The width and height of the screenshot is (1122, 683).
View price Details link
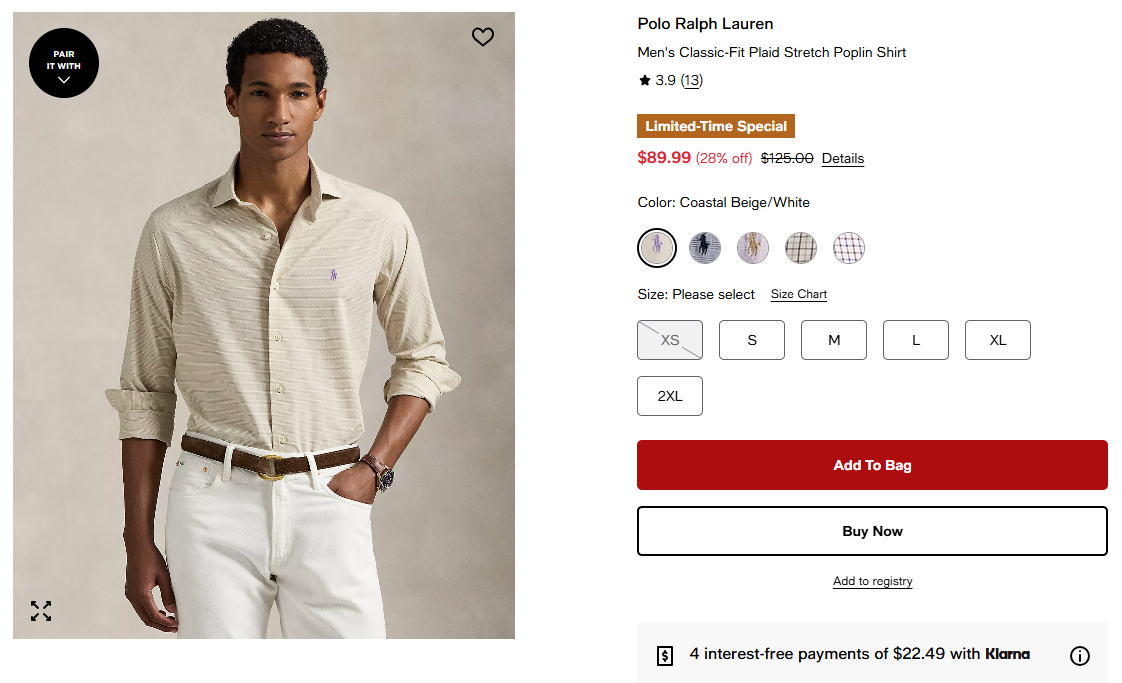tap(843, 158)
